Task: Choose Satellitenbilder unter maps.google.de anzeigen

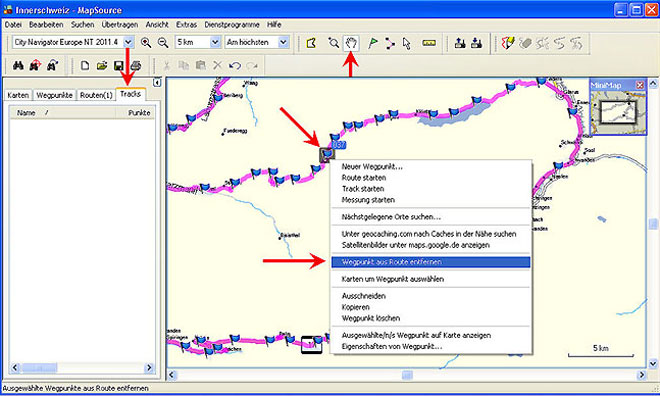Action: pyautogui.click(x=431, y=245)
